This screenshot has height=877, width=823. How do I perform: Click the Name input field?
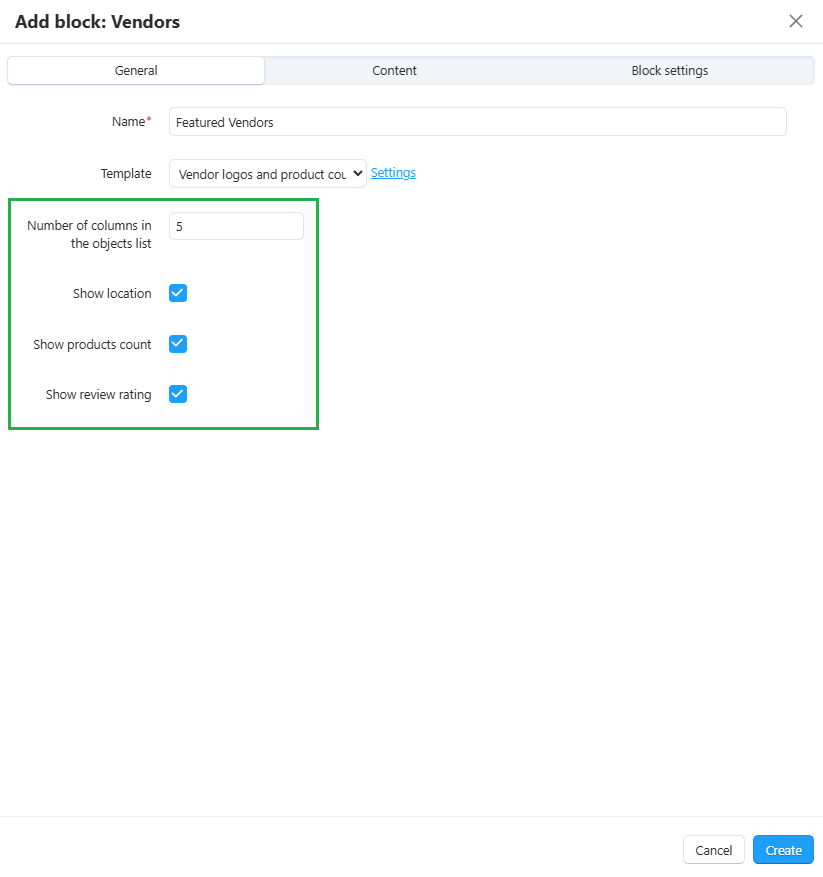point(478,122)
